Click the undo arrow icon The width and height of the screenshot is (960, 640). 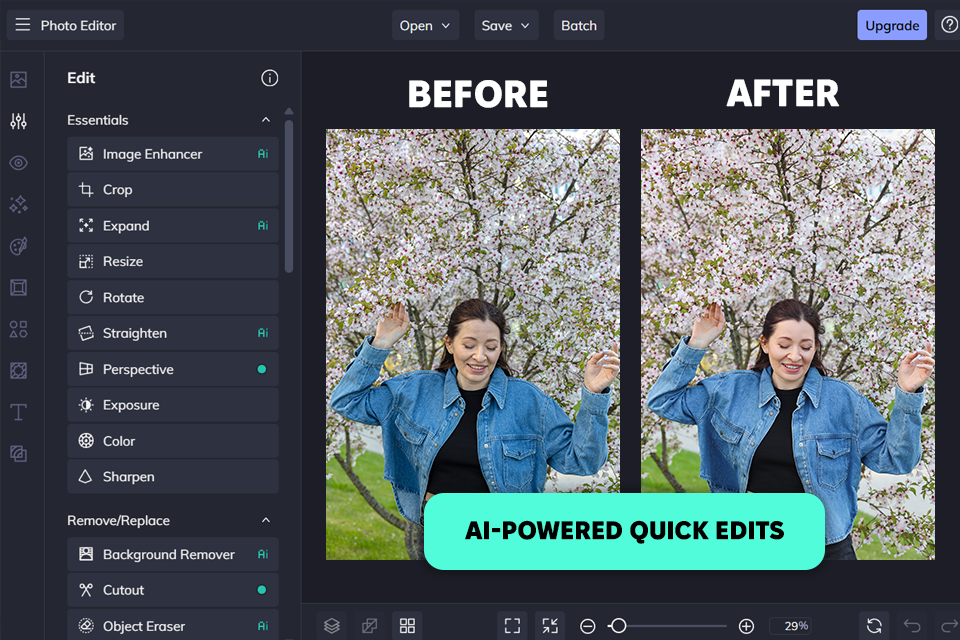[x=912, y=625]
